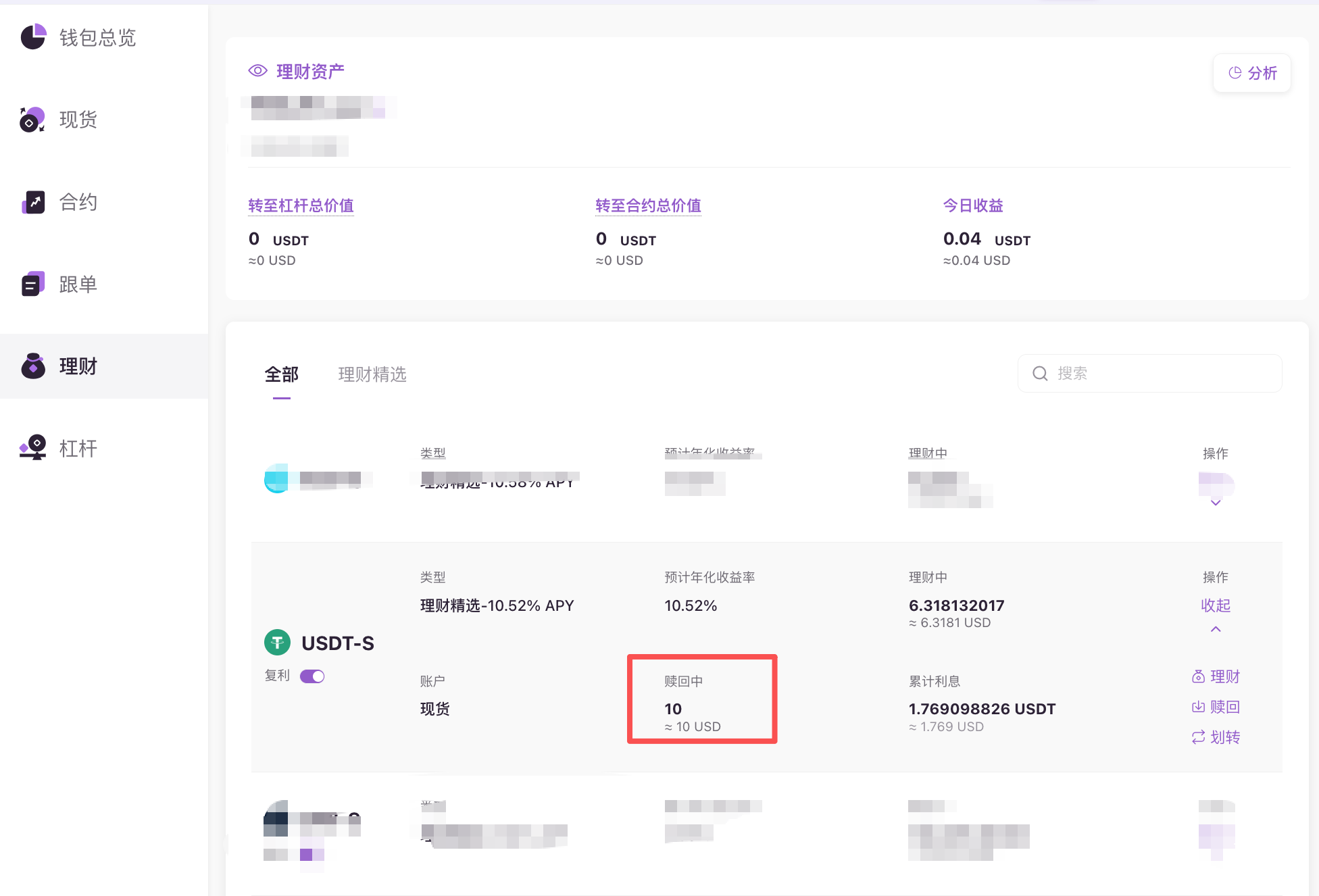Open the 钱包总览 wallet overview icon
The image size is (1319, 896).
pos(33,37)
